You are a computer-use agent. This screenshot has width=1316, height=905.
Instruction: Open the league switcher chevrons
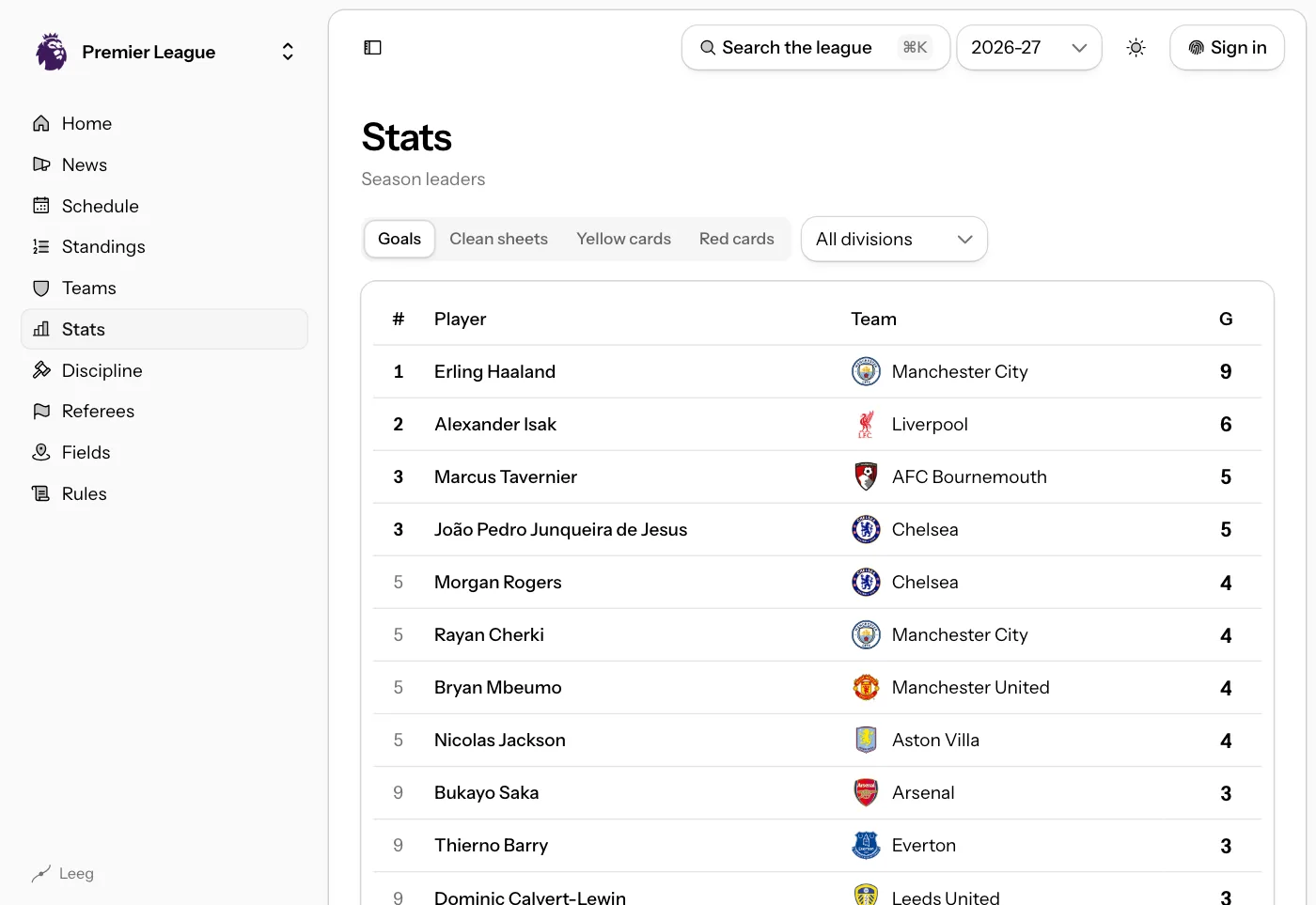(x=288, y=52)
